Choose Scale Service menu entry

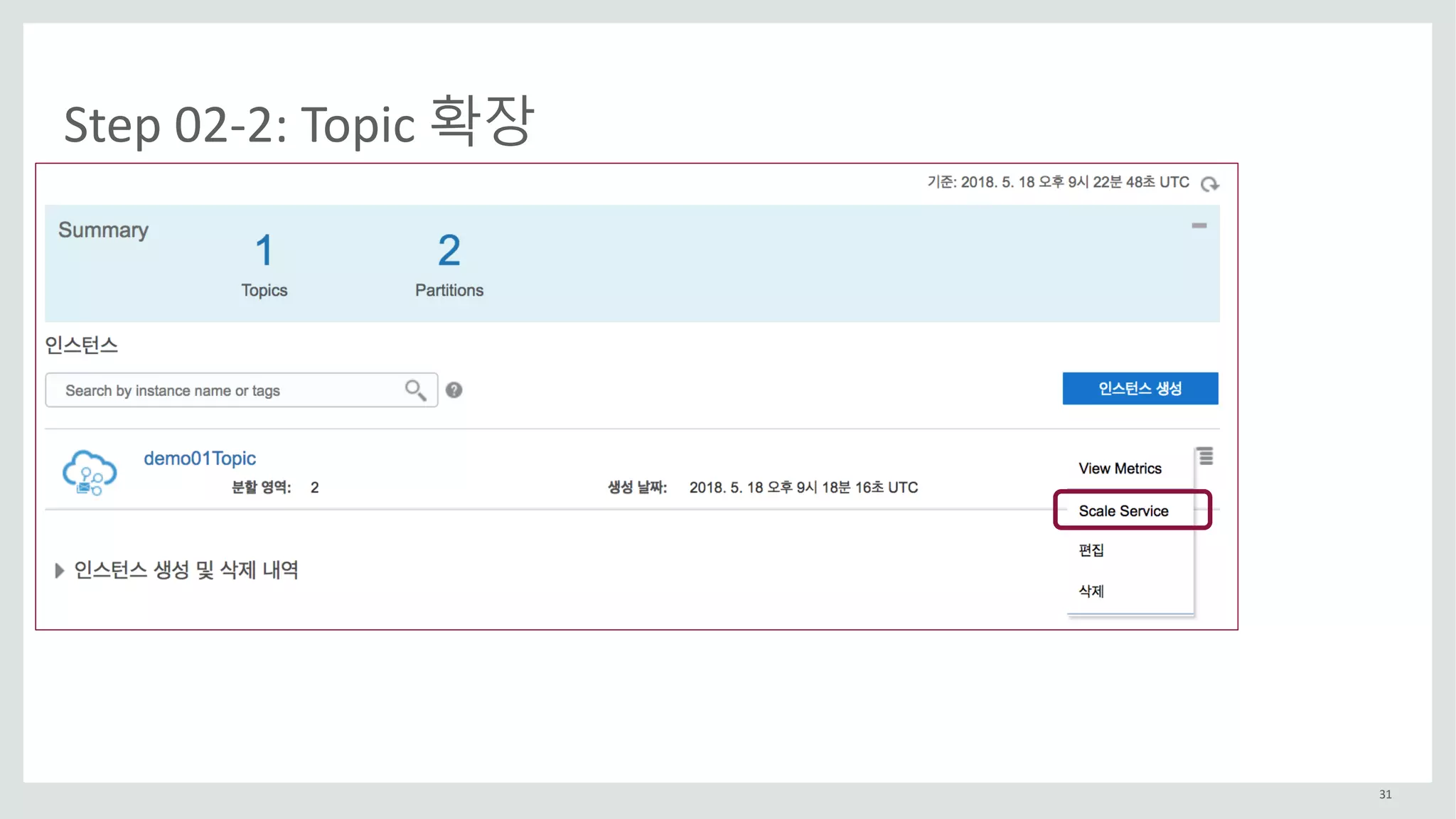pos(1123,511)
